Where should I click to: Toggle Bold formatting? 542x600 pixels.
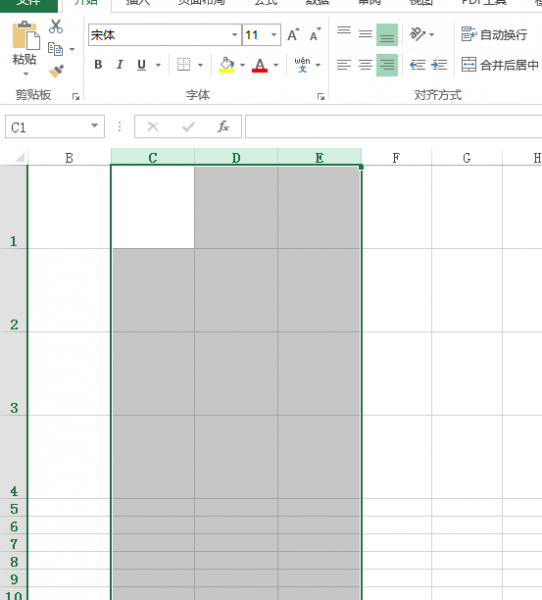click(98, 65)
